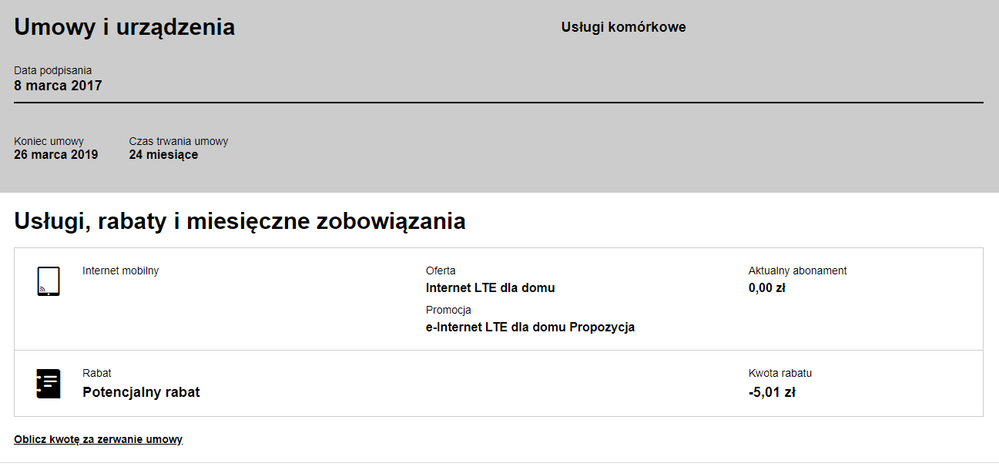Click the discount amount '-5,01 zł'
This screenshot has height=474, width=999.
pyautogui.click(x=771, y=392)
